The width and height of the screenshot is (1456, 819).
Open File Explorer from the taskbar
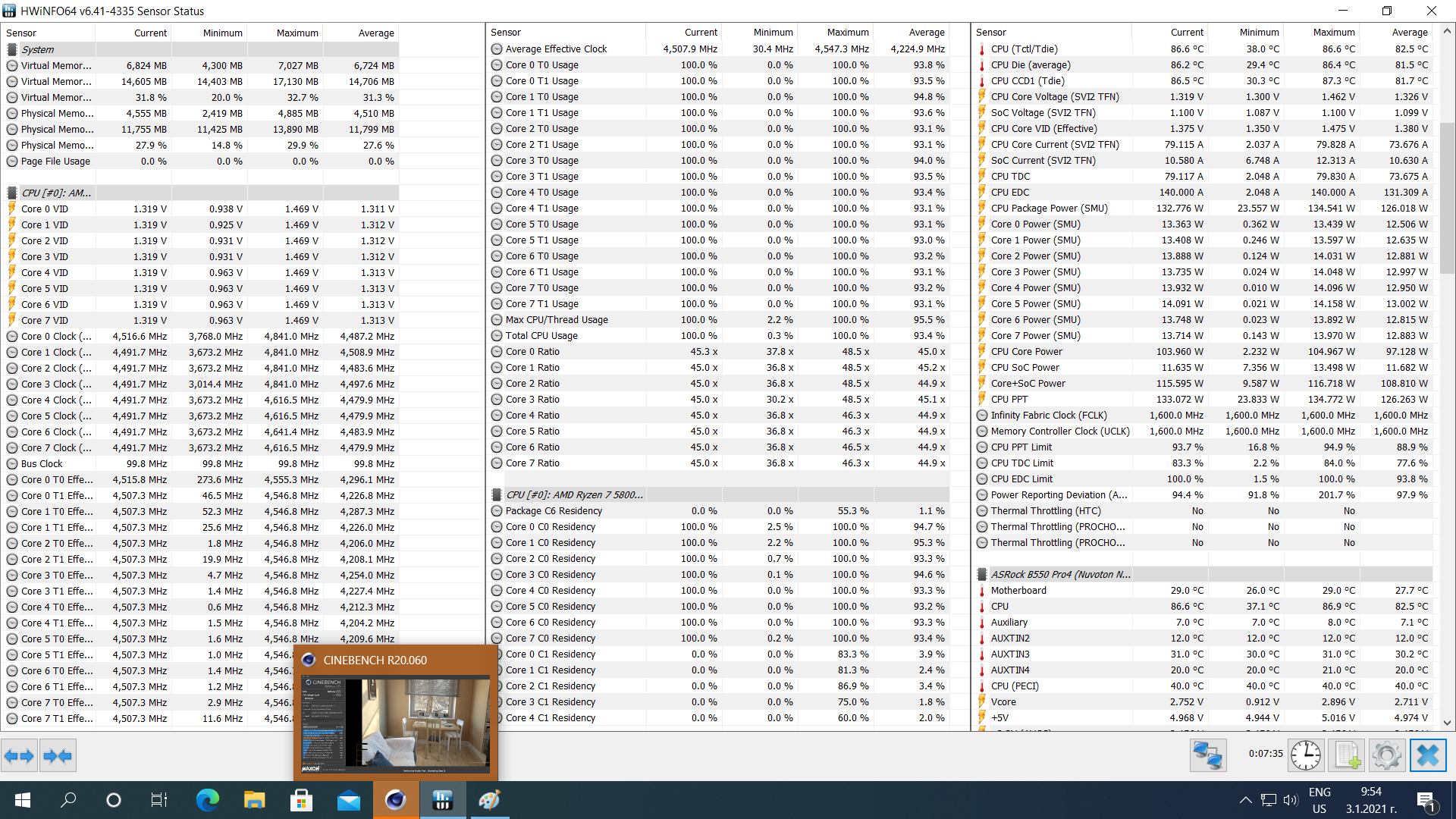coord(254,800)
